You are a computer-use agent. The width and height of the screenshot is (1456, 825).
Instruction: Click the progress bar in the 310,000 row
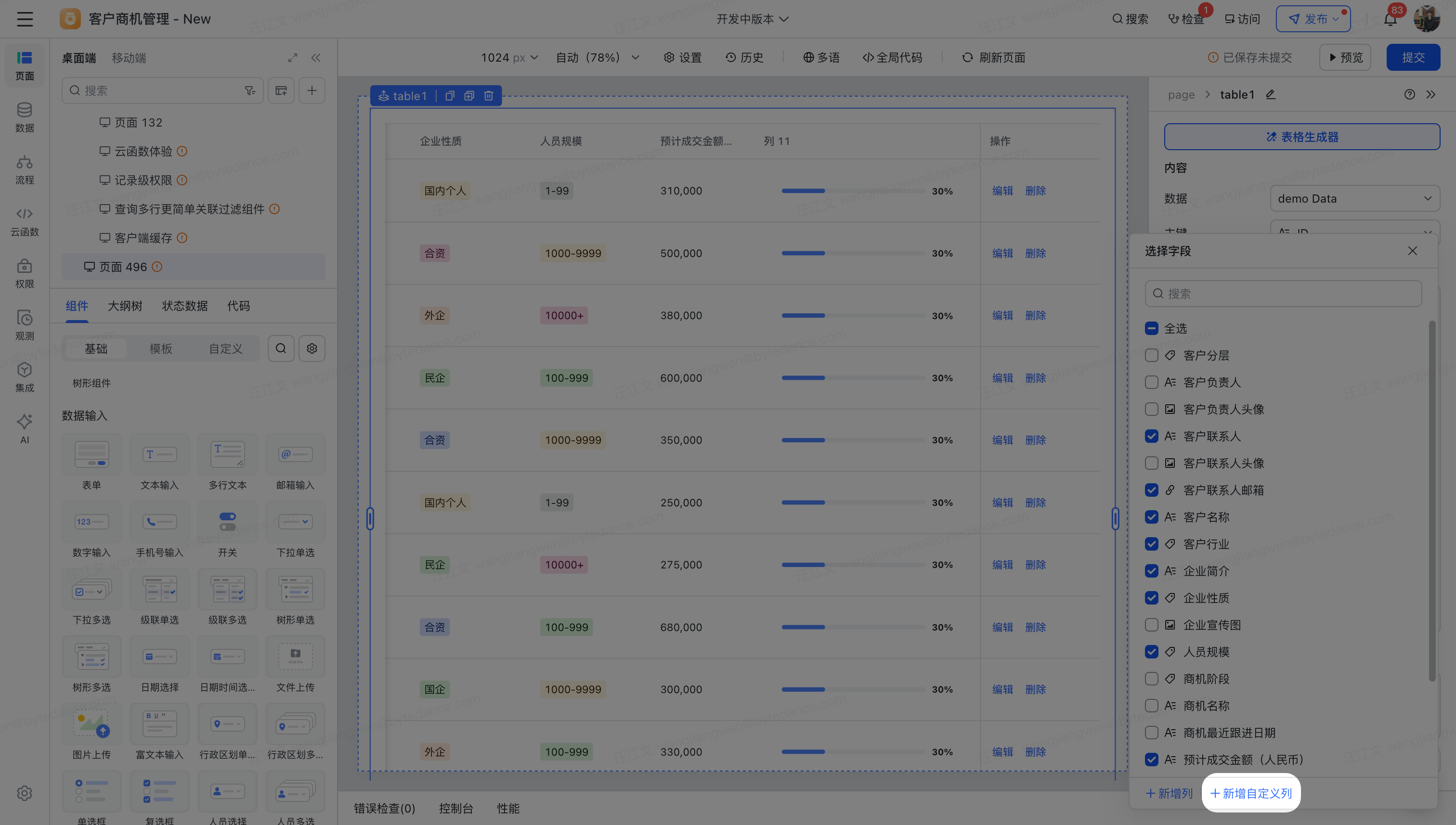[x=852, y=191]
